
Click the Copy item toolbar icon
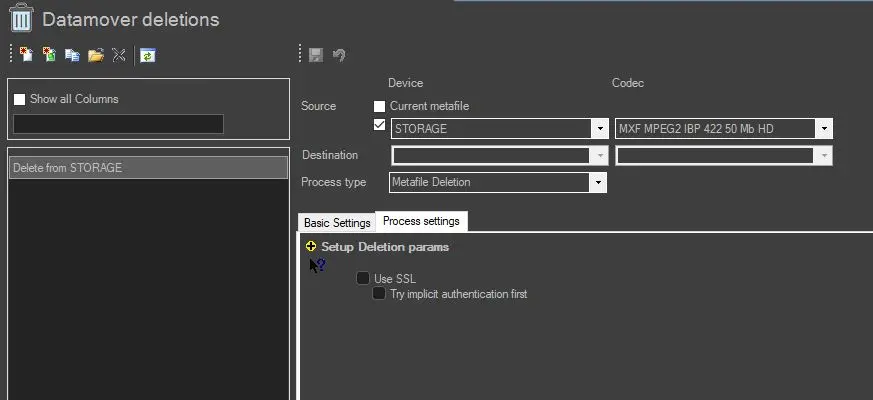(x=72, y=55)
